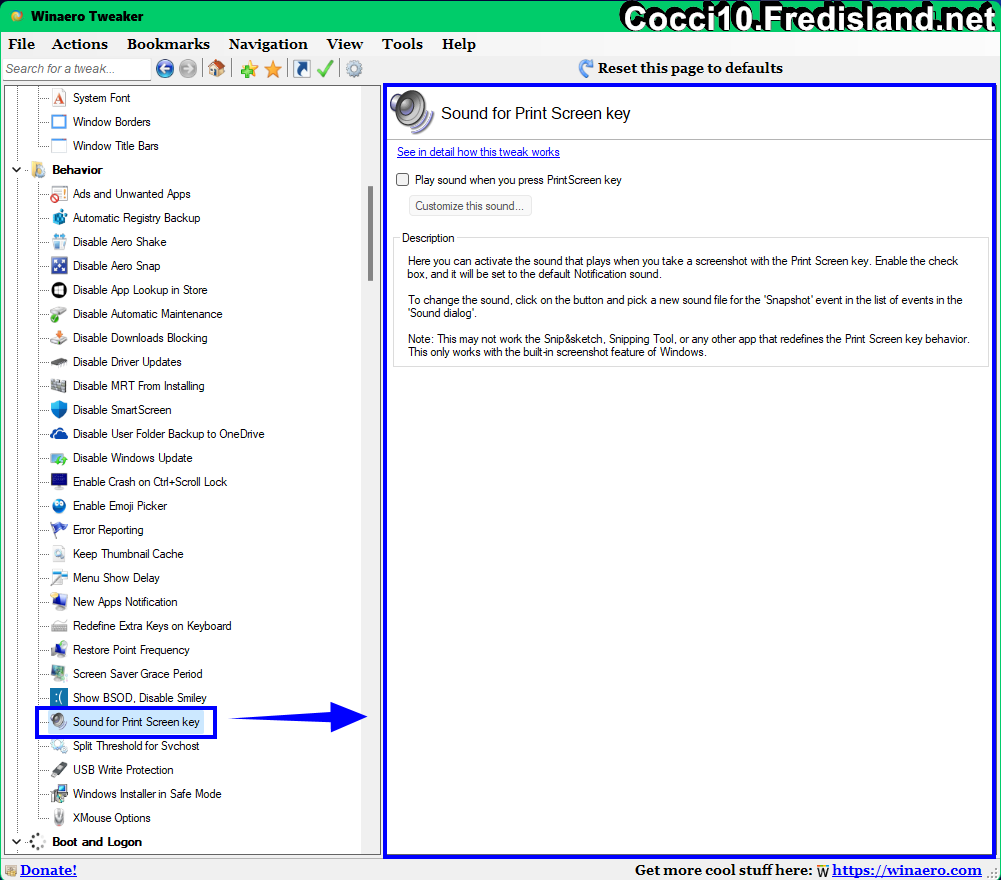
Task: Click the Automatic Registry Backup icon
Action: tap(59, 218)
